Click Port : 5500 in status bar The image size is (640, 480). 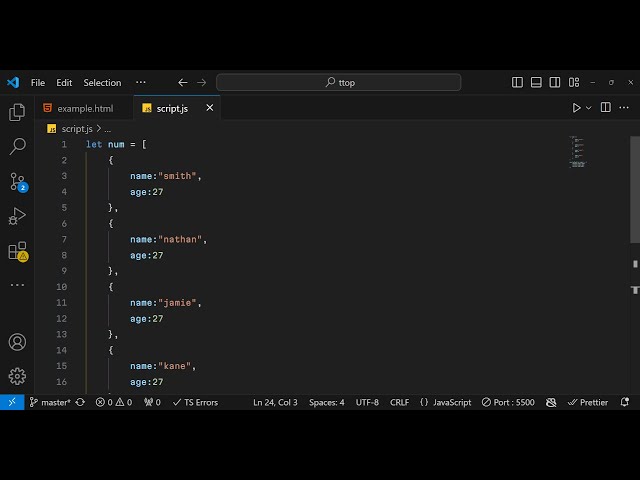(x=508, y=402)
